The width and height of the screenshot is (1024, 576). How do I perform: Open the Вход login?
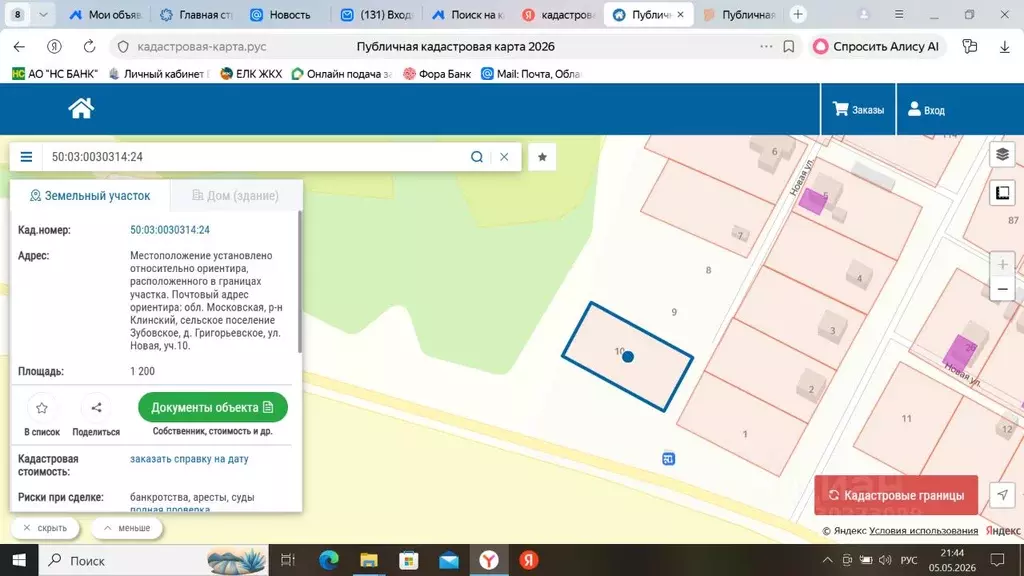click(x=927, y=110)
